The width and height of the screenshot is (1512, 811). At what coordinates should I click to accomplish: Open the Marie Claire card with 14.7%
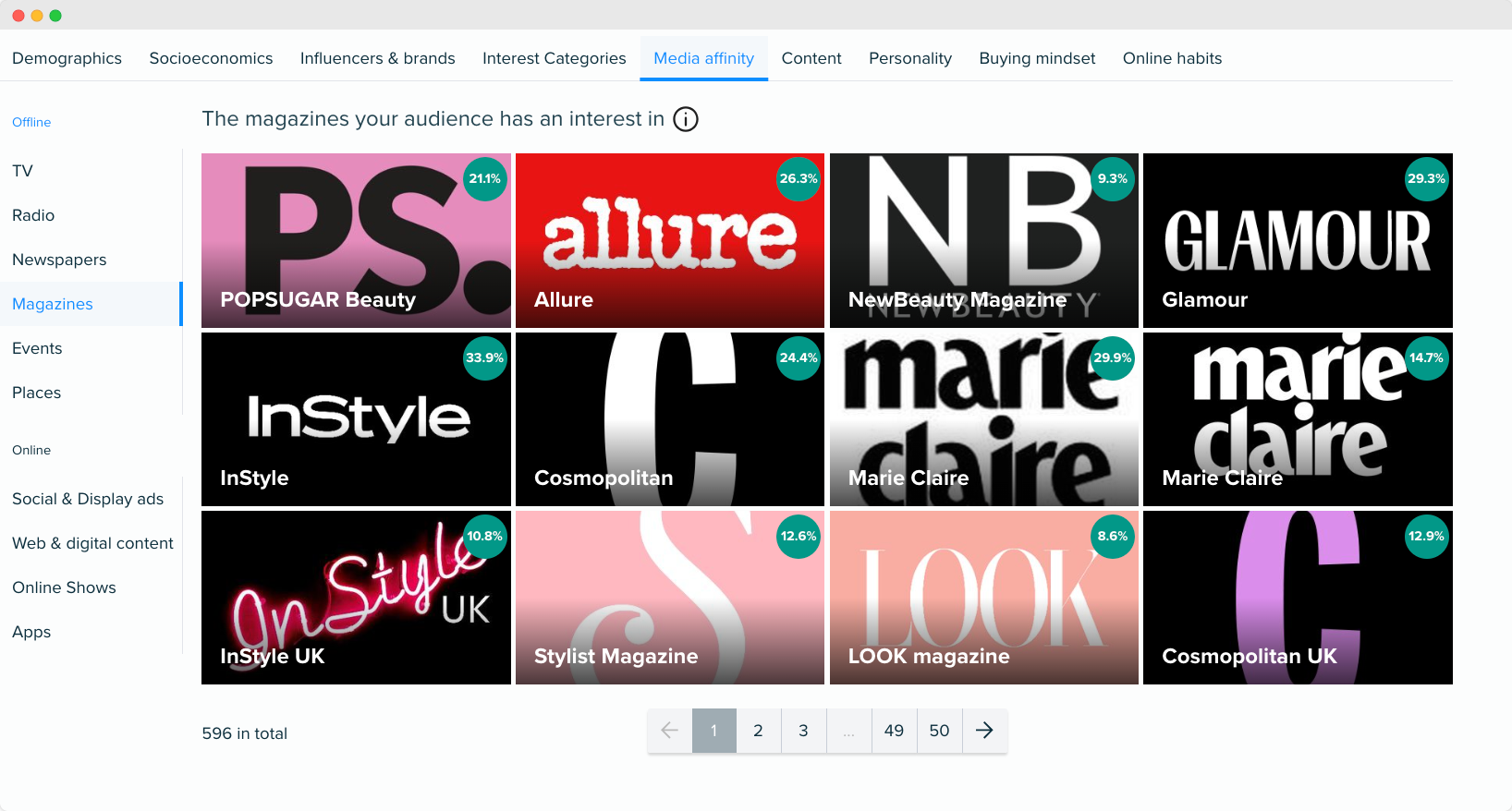tap(1298, 419)
